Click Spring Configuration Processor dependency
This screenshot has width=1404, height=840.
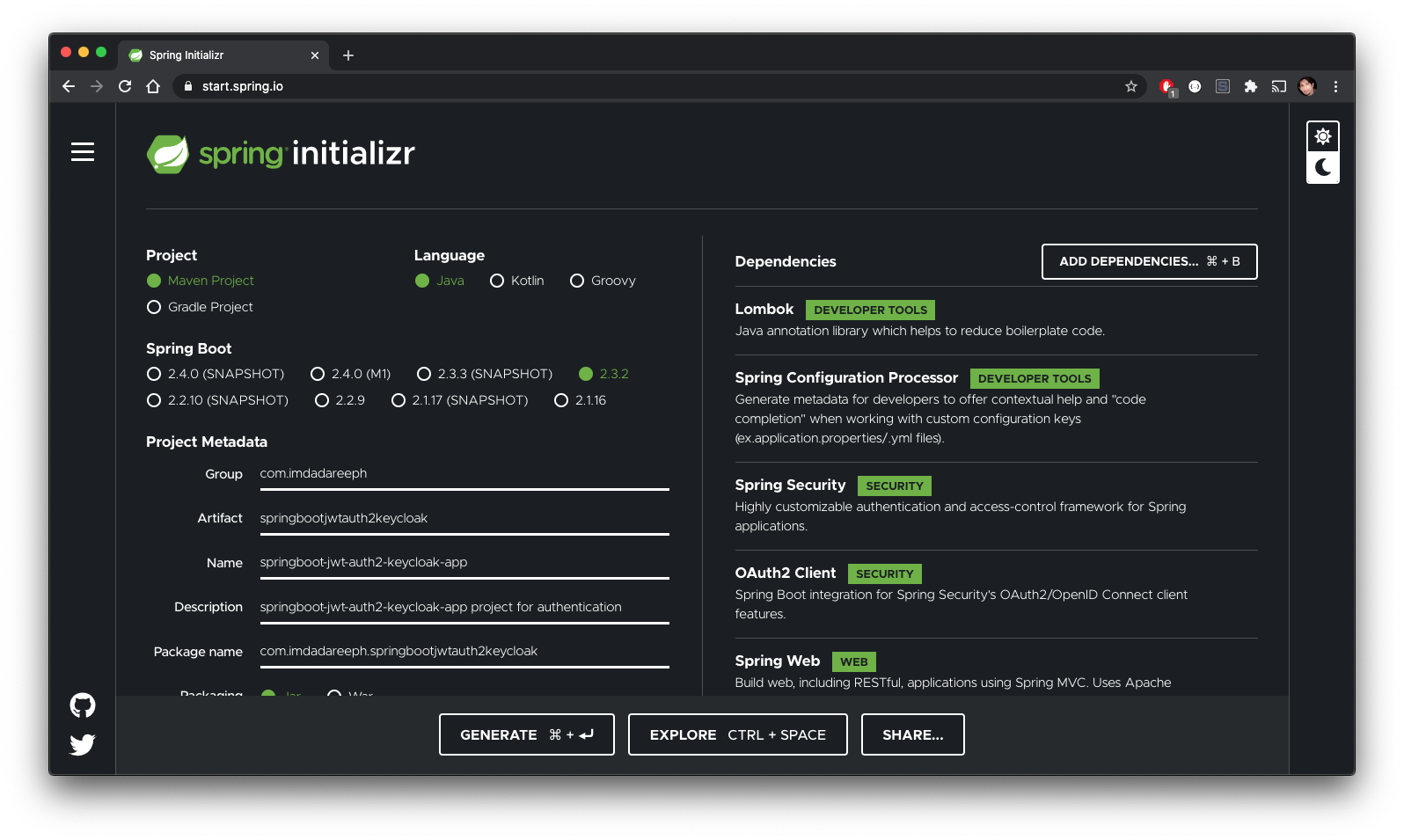pos(996,408)
